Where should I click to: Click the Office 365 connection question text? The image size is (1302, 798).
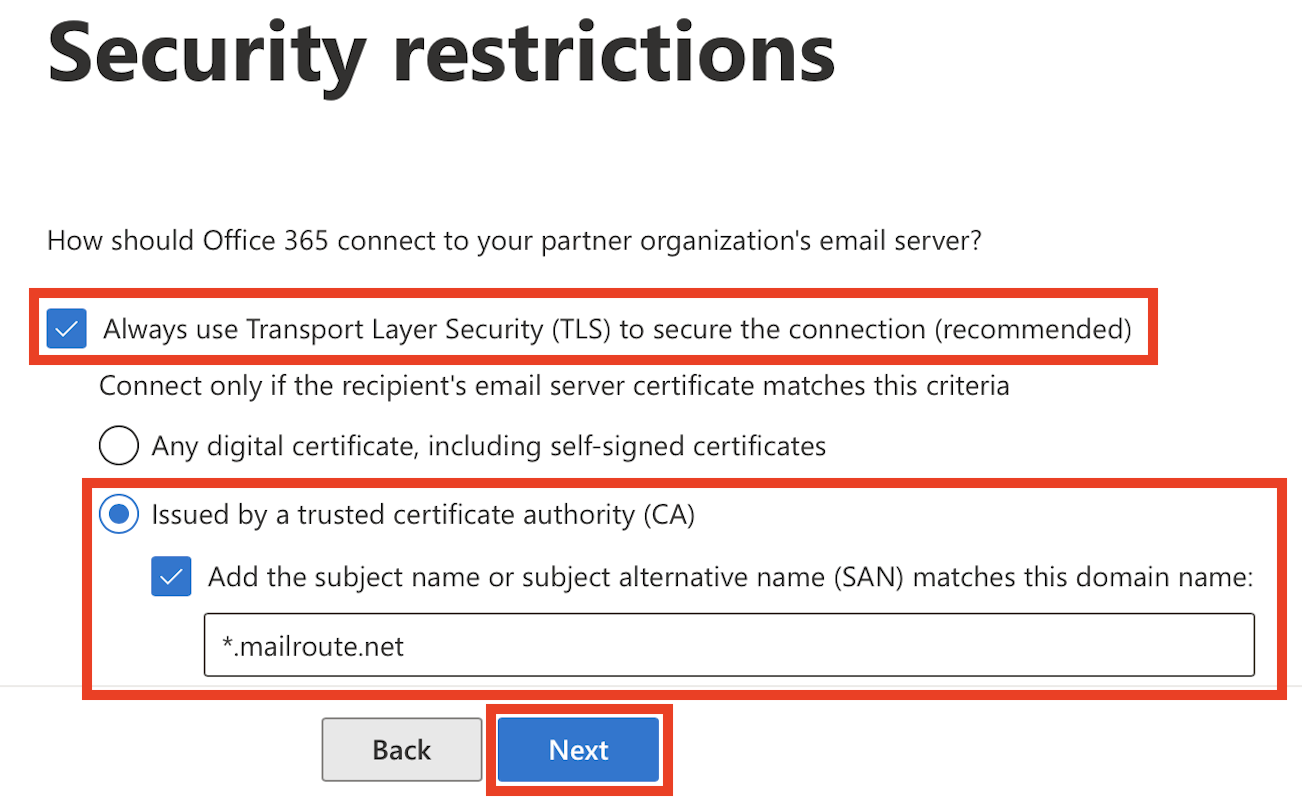(514, 241)
